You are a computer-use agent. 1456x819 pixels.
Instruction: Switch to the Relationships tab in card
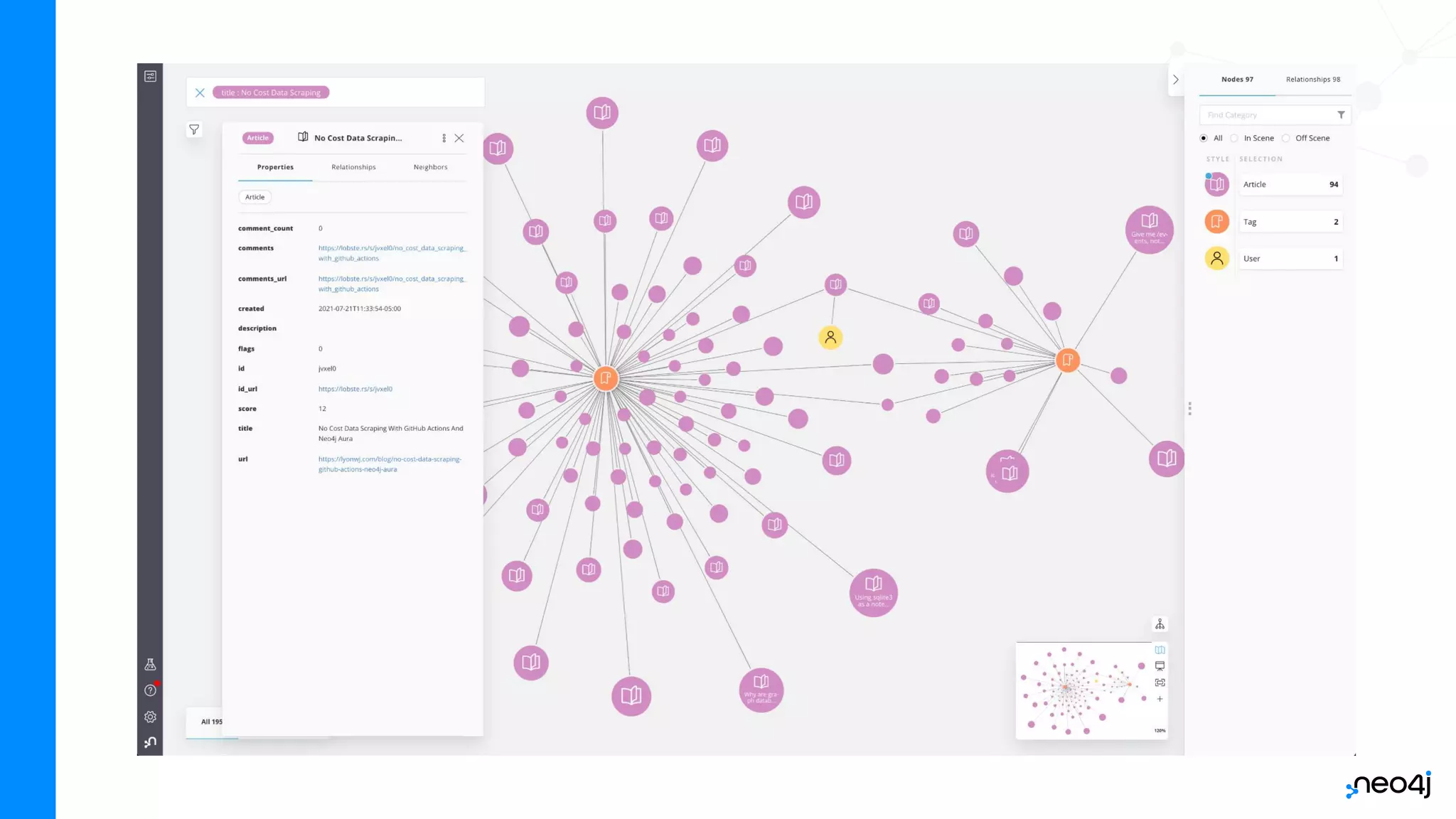tap(353, 167)
